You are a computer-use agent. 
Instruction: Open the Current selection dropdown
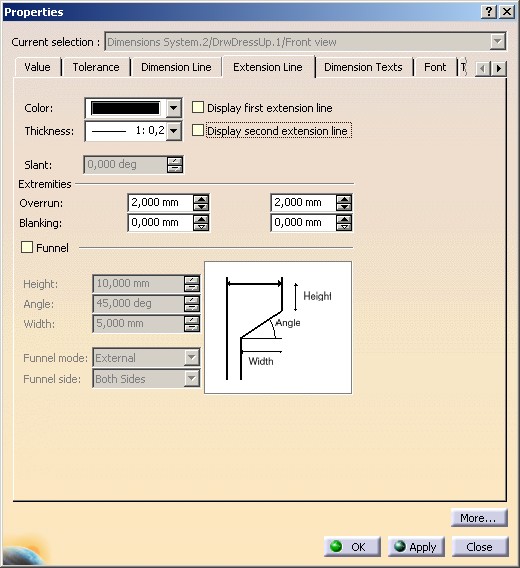coord(498,42)
